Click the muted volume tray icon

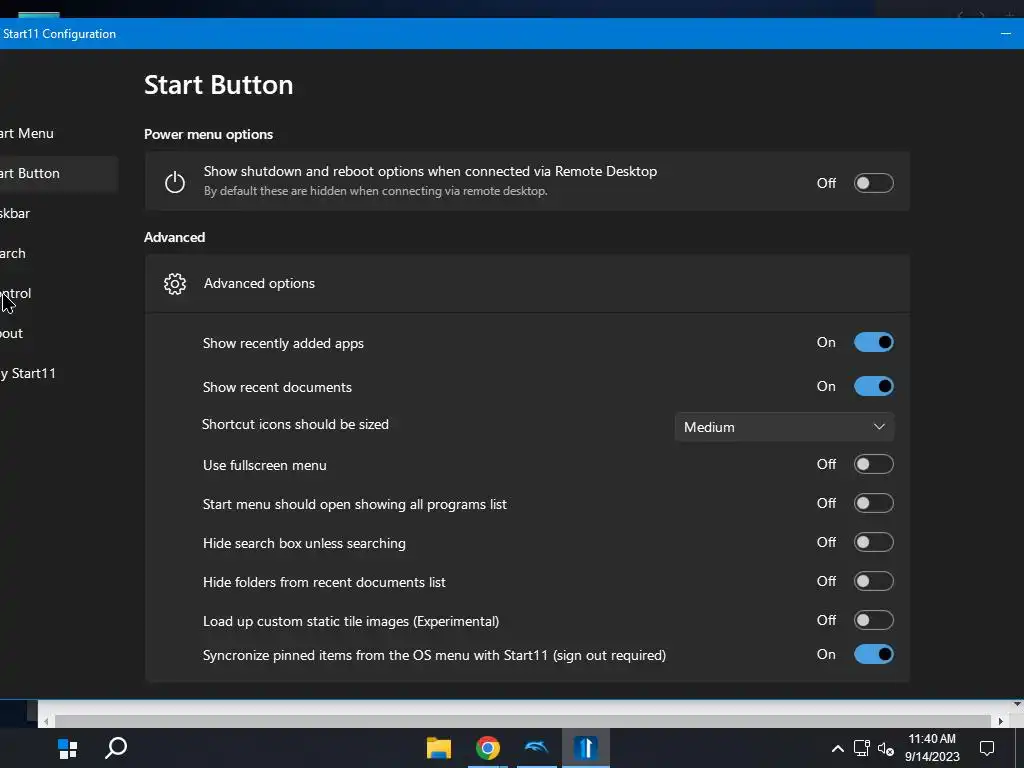(x=886, y=749)
